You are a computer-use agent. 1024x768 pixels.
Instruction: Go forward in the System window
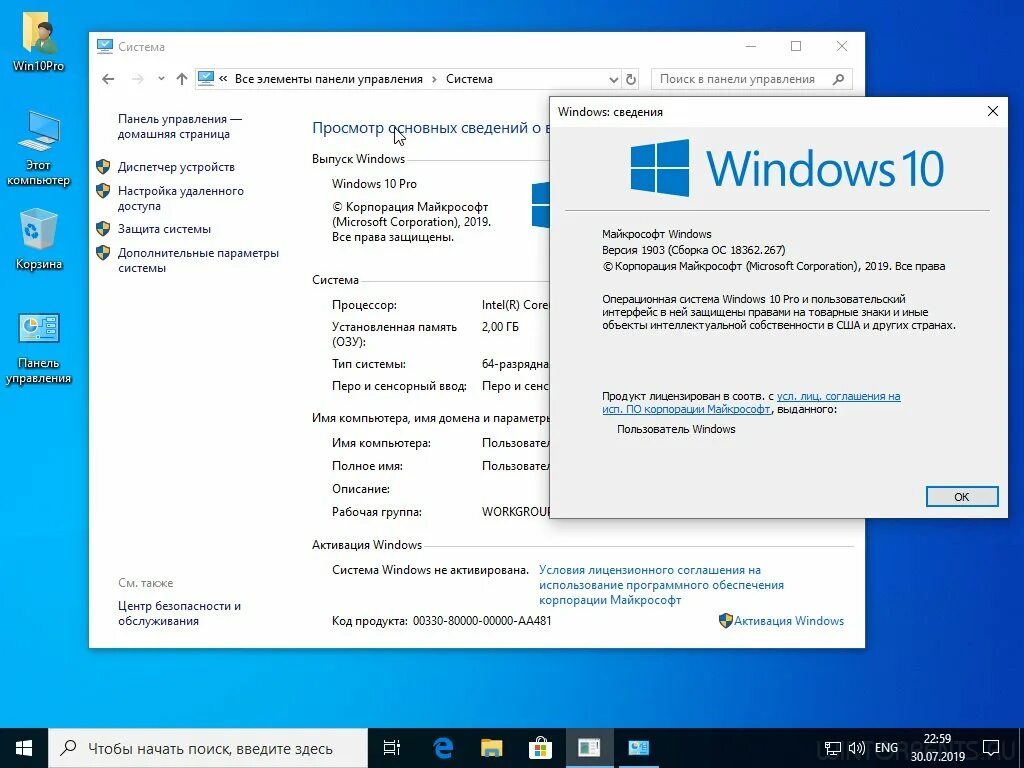(137, 79)
